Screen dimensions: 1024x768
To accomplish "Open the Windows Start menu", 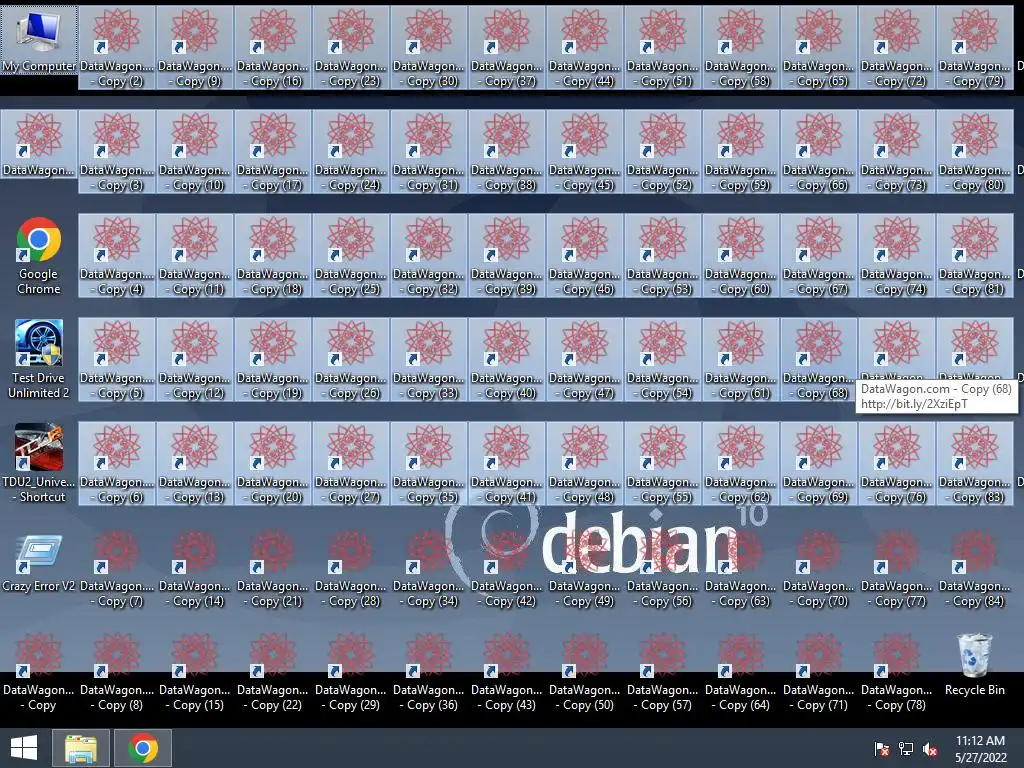I will click(24, 748).
